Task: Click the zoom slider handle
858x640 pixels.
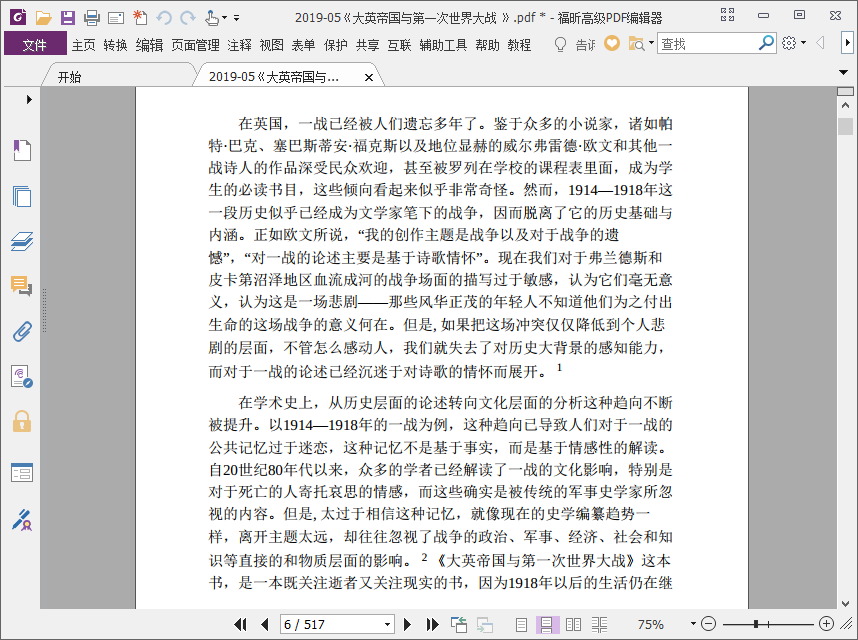Action: pos(756,624)
